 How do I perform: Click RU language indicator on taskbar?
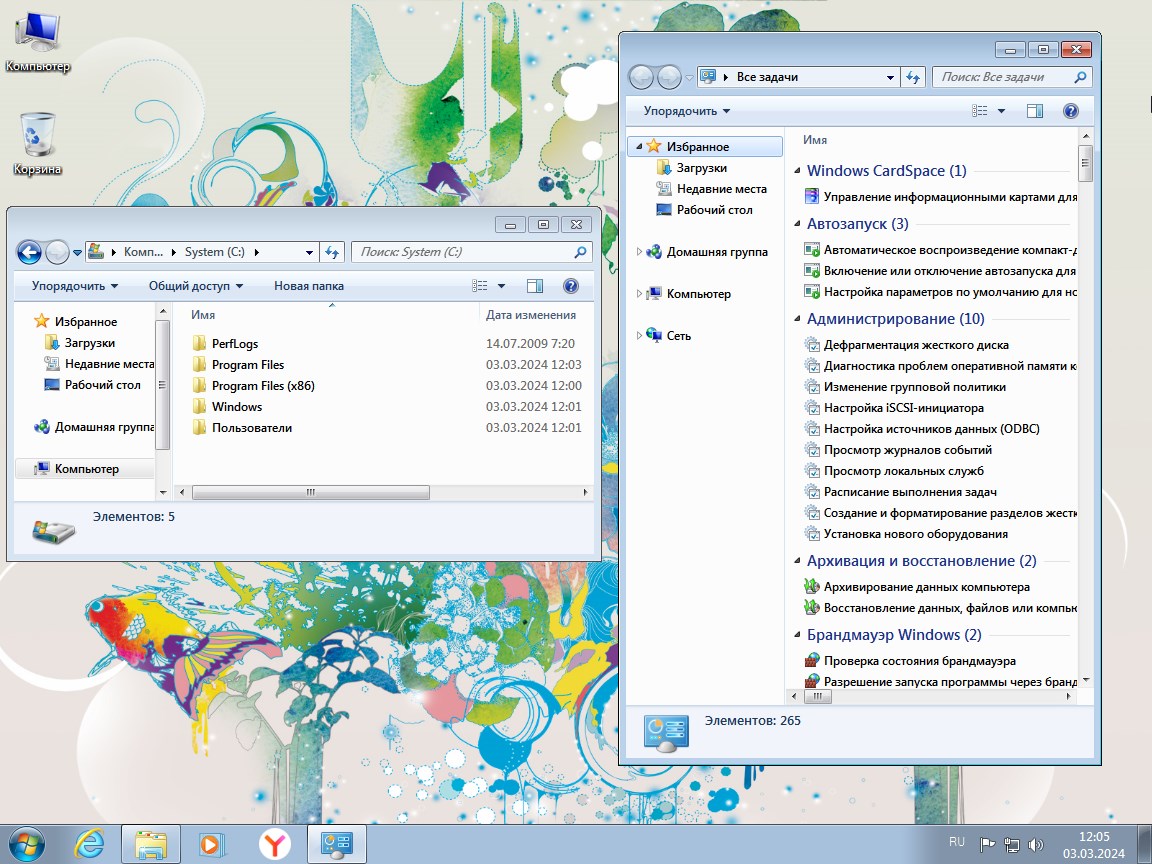pyautogui.click(x=957, y=842)
